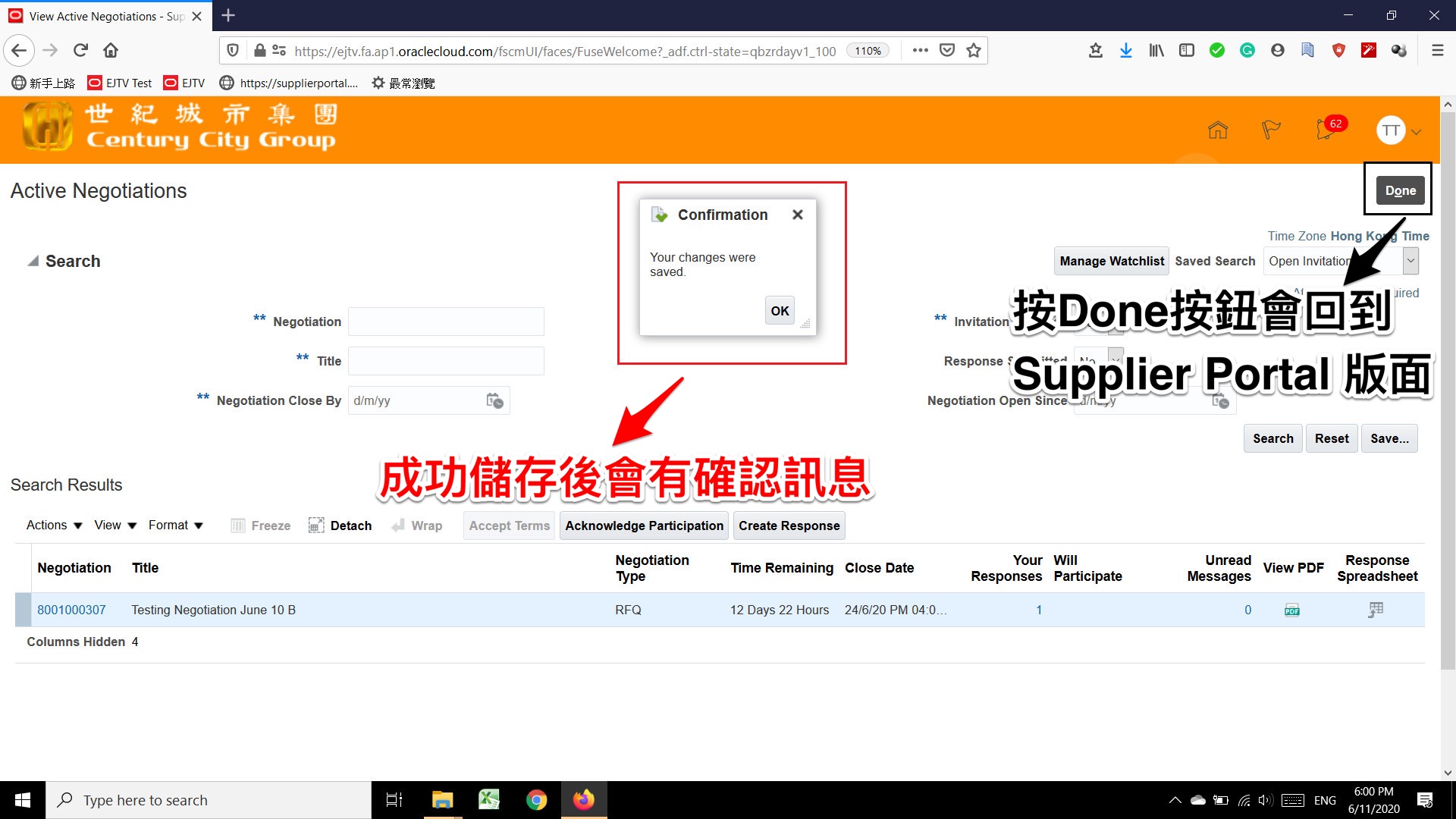Reload page with refresh icon
This screenshot has width=1456, height=819.
click(x=80, y=51)
